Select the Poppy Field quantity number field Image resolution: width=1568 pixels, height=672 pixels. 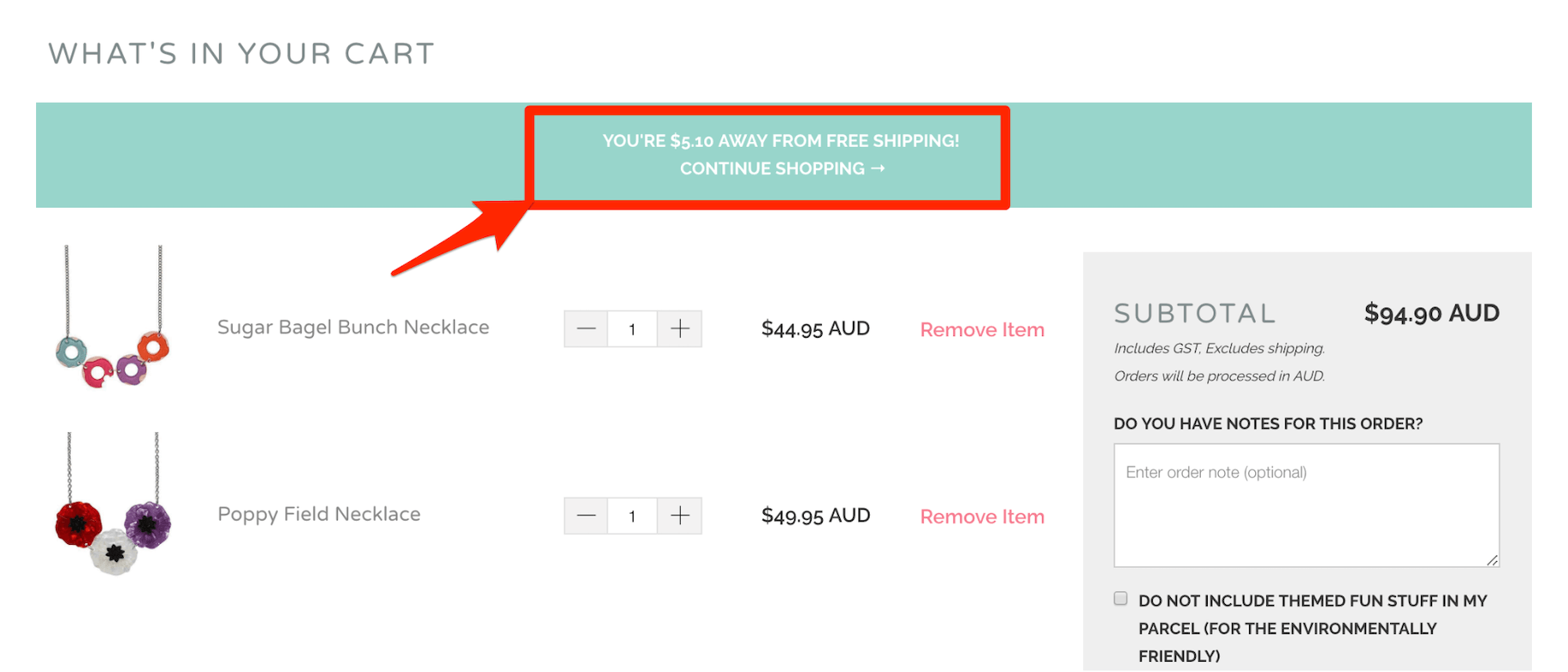point(632,516)
